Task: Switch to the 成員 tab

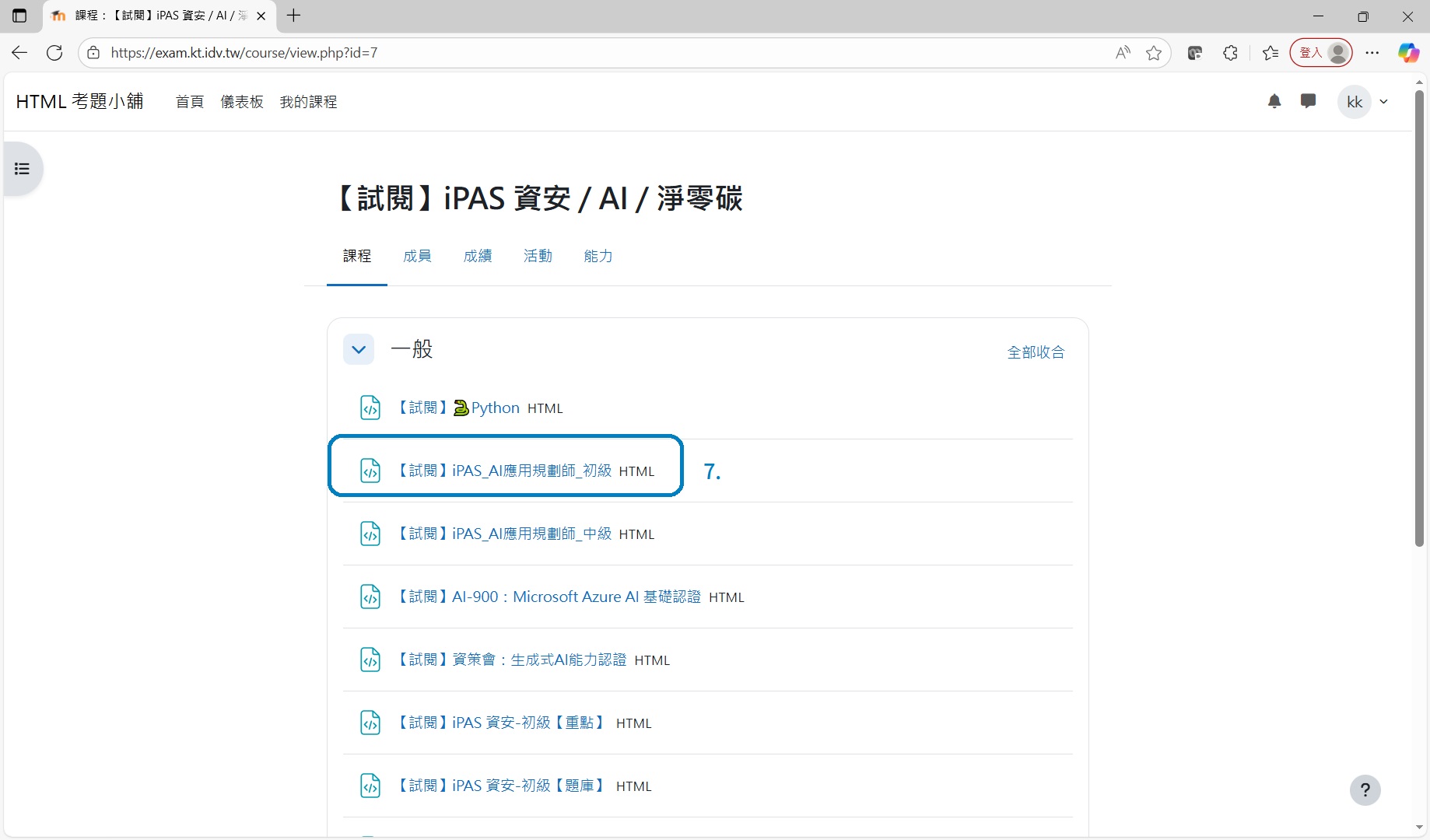Action: (x=417, y=256)
